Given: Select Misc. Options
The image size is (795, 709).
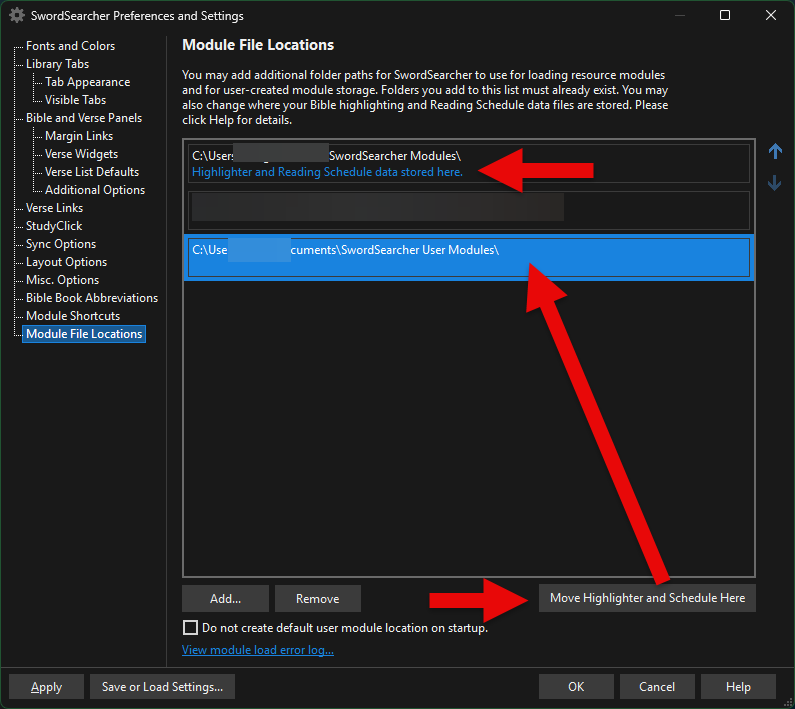Looking at the screenshot, I should click(x=62, y=280).
